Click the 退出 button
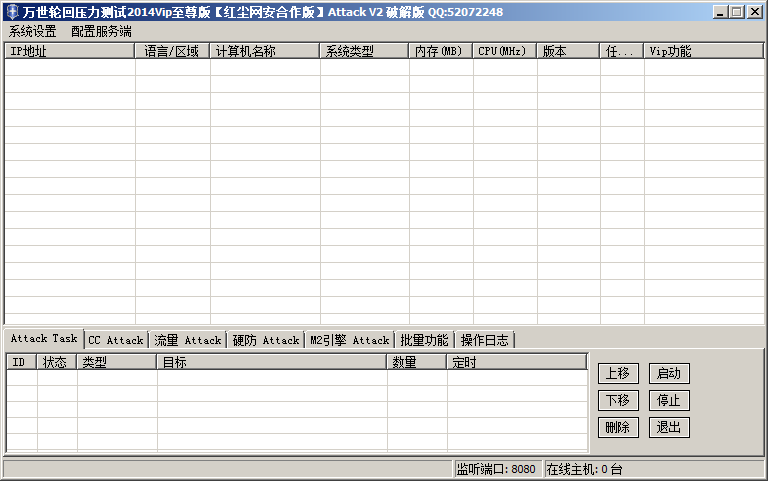Viewport: 768px width, 481px height. click(669, 428)
